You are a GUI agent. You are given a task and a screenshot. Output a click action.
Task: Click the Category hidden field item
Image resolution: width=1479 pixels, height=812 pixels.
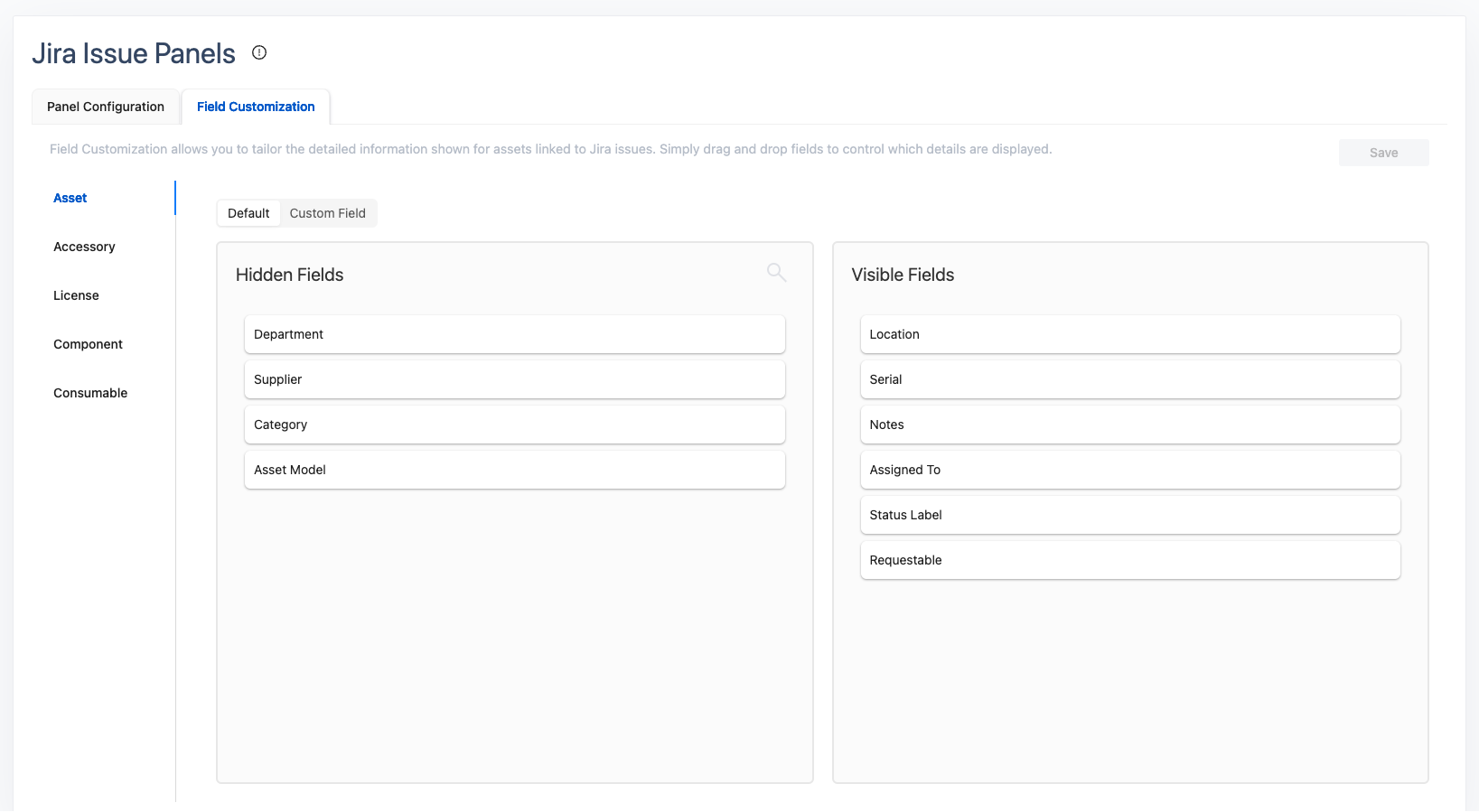pos(514,425)
